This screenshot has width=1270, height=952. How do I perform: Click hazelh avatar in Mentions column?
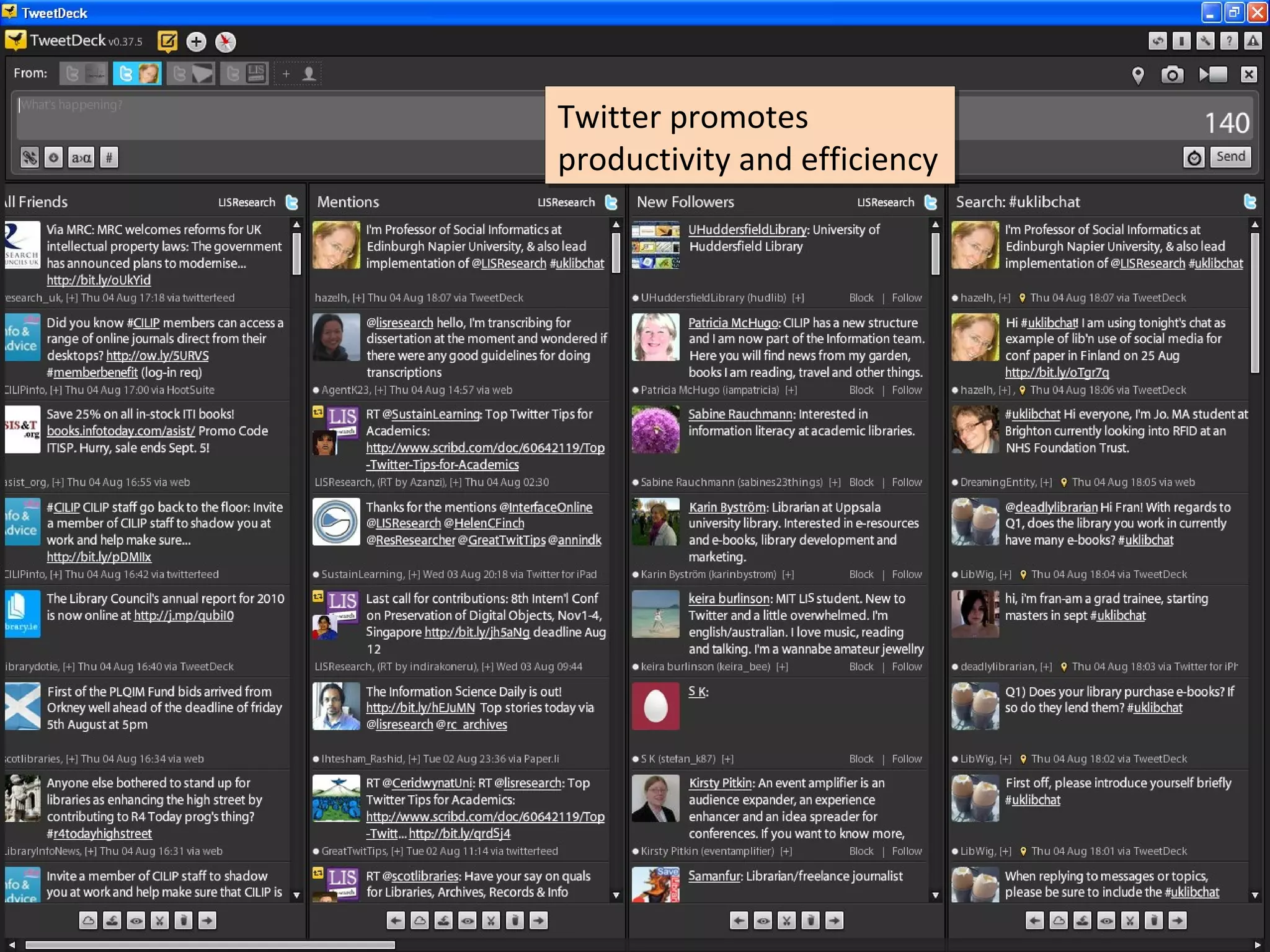(335, 245)
